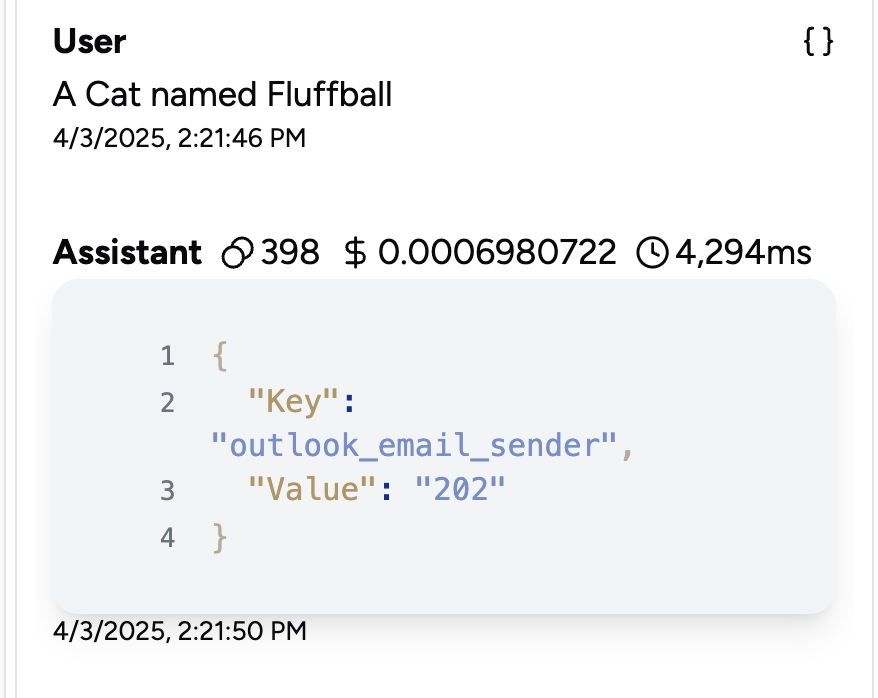Click the message text 'A Cat named Fluffball'
The image size is (878, 698).
(x=222, y=94)
